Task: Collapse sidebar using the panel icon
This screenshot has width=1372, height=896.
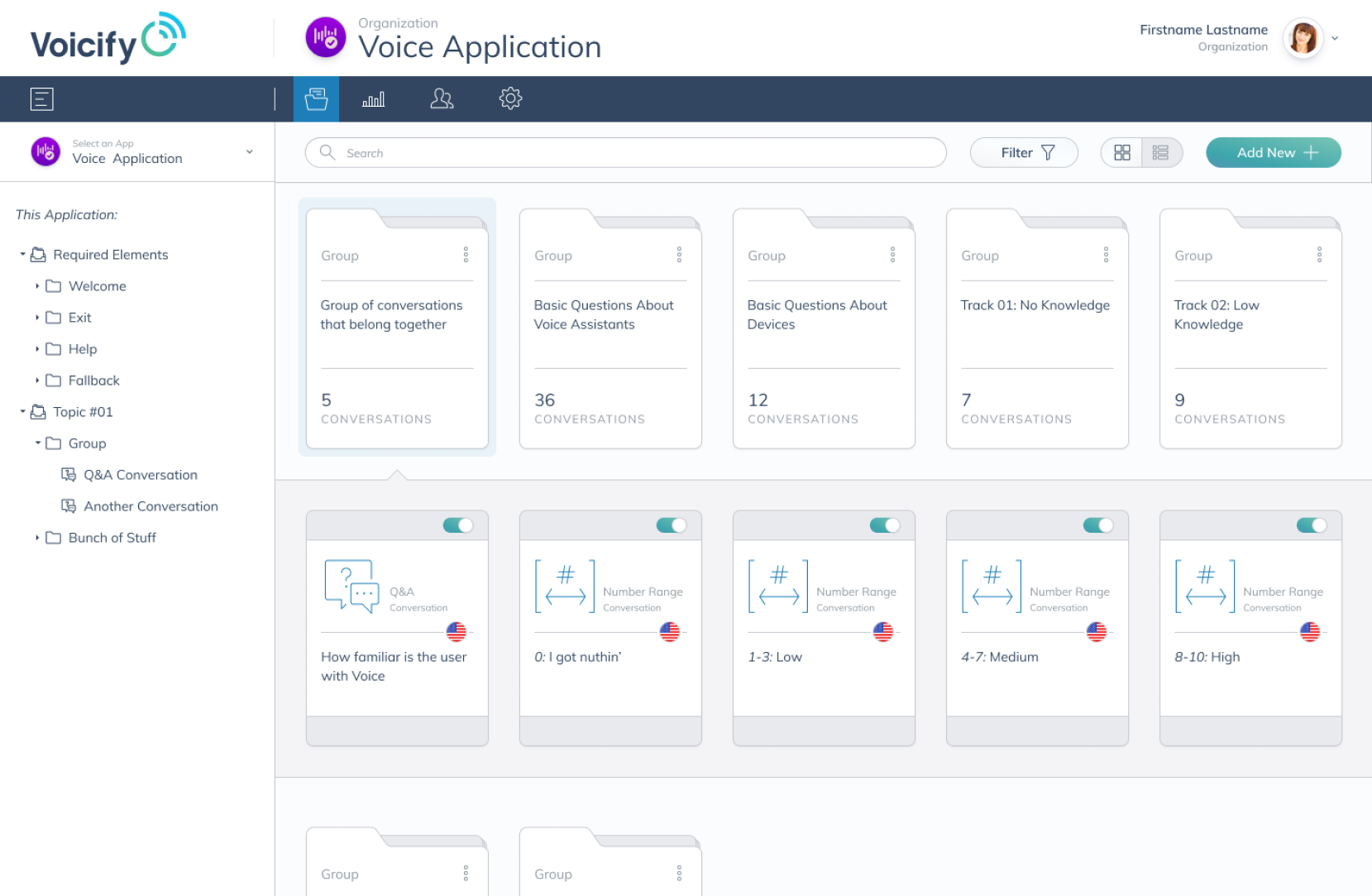Action: click(42, 99)
